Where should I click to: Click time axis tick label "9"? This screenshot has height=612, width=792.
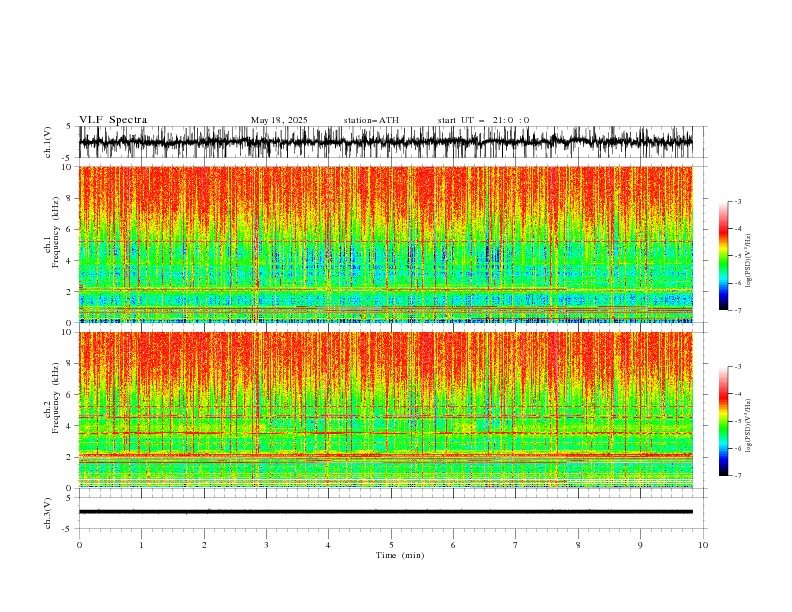(x=640, y=545)
